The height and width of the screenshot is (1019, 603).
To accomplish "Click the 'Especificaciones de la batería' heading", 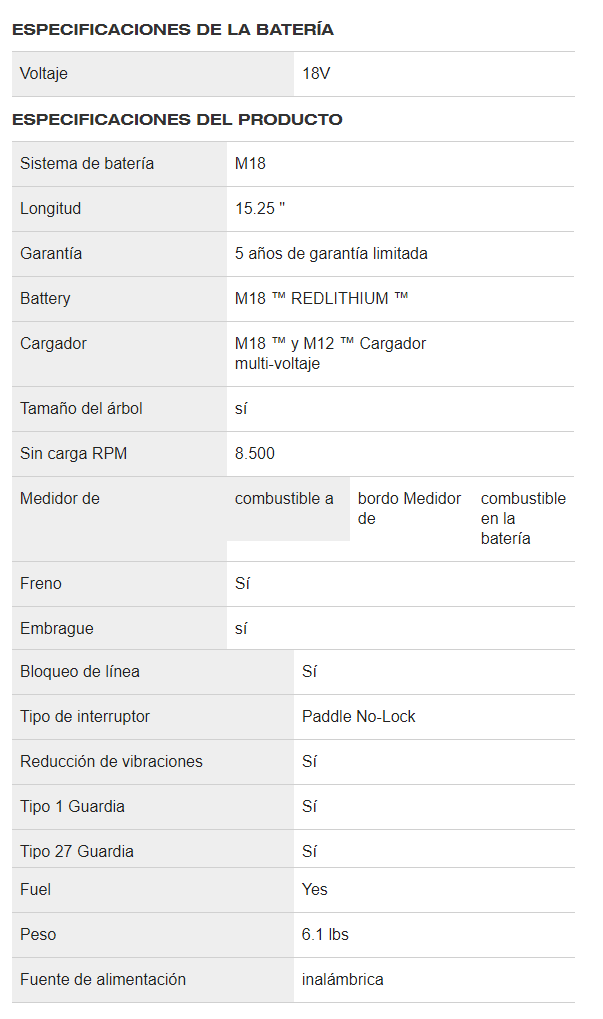I will tap(172, 30).
